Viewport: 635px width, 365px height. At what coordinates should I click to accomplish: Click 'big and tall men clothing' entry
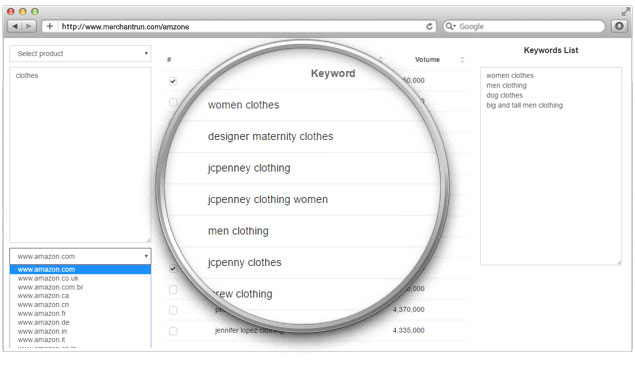point(524,105)
